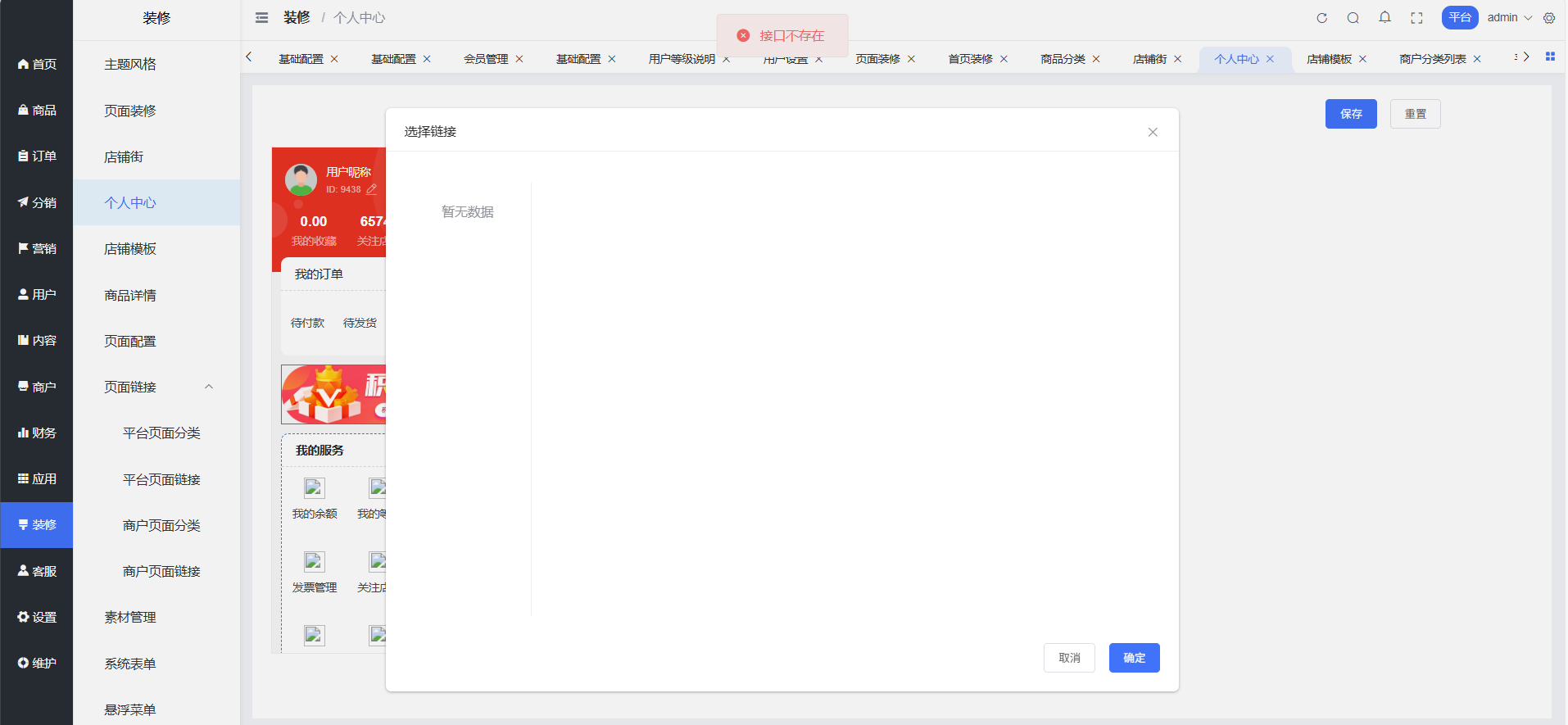Open the admin user dropdown
1568x725 pixels.
tap(1509, 18)
